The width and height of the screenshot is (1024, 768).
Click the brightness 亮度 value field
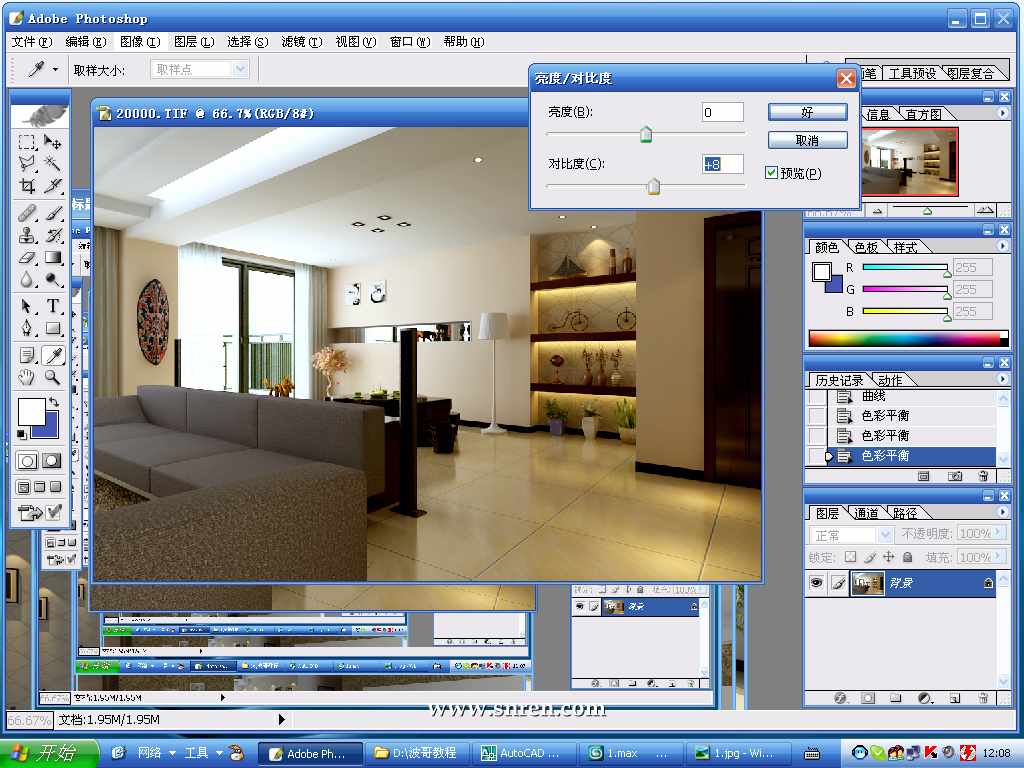722,112
